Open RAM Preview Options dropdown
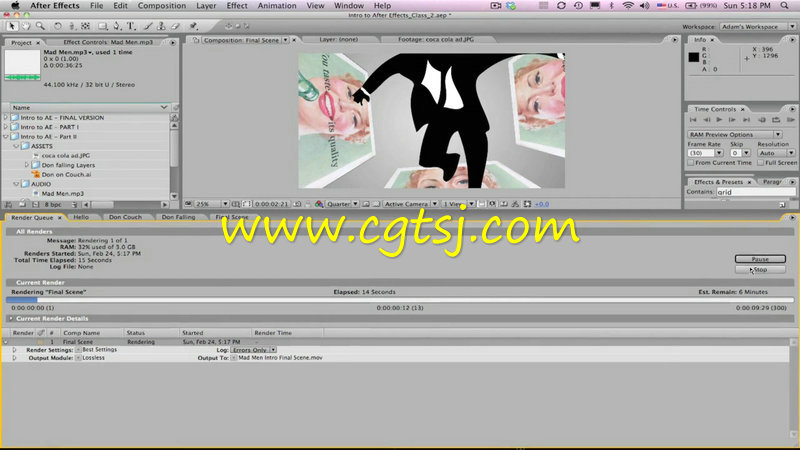Viewport: 800px width, 450px height. [735, 135]
